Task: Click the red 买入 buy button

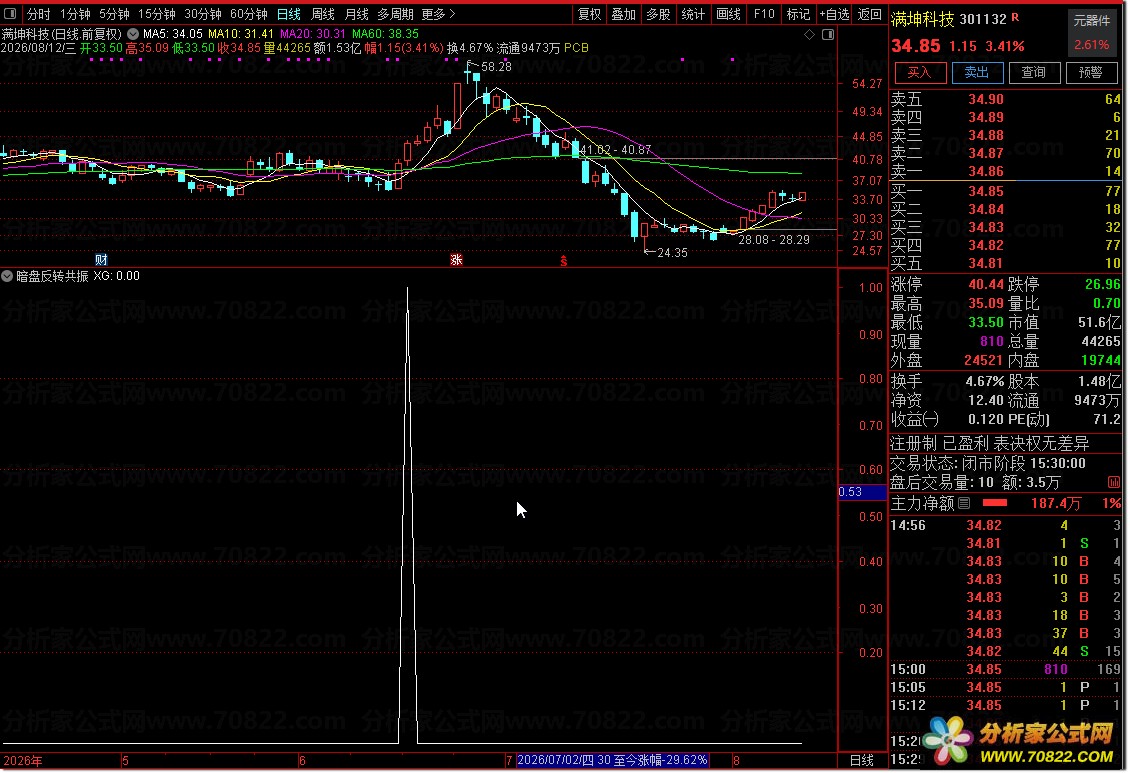Action: (919, 72)
